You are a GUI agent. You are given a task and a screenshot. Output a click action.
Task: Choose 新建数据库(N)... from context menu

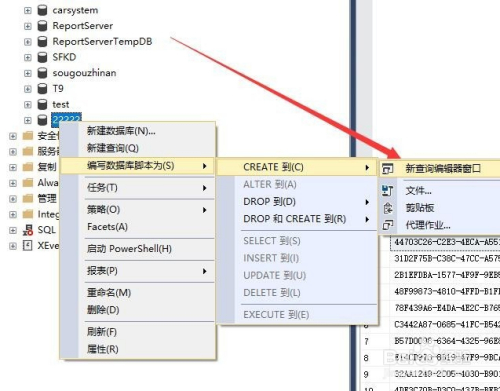click(137, 131)
